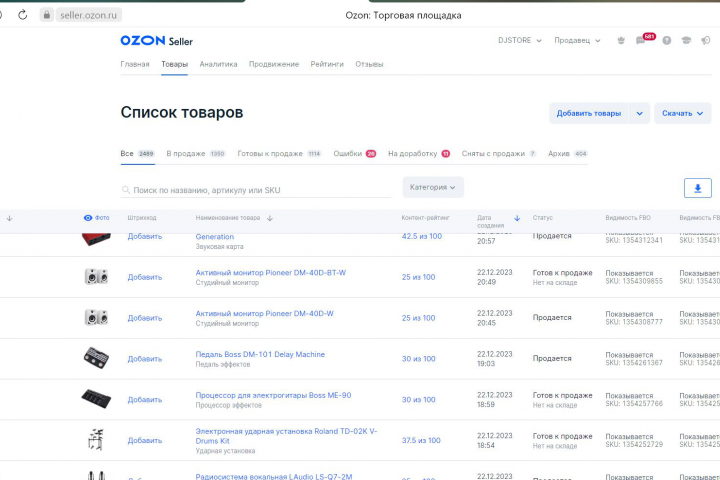Open the Рейтинги menu
The image size is (720, 480).
(x=327, y=64)
